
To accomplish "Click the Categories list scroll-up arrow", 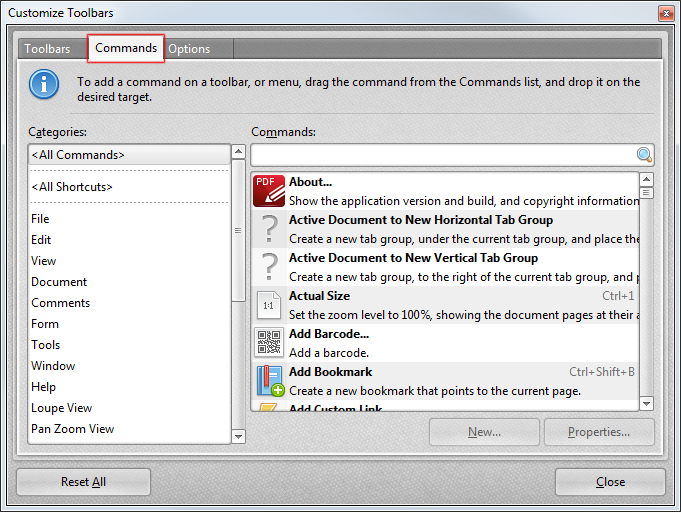I will 238,152.
